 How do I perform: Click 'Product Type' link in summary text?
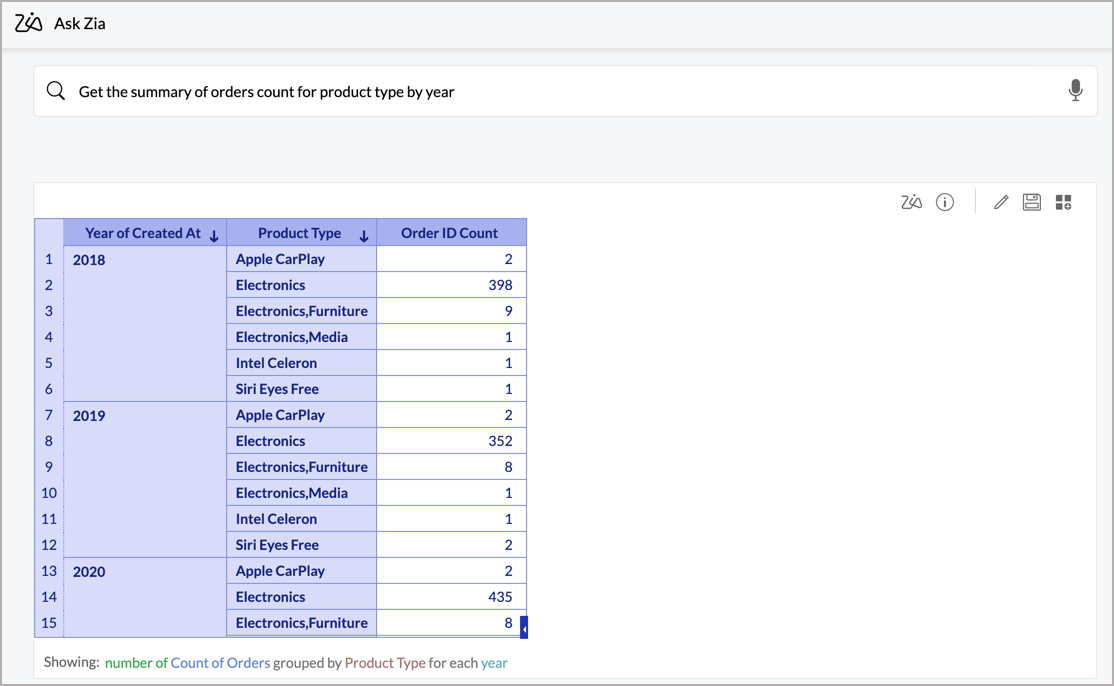[385, 662]
